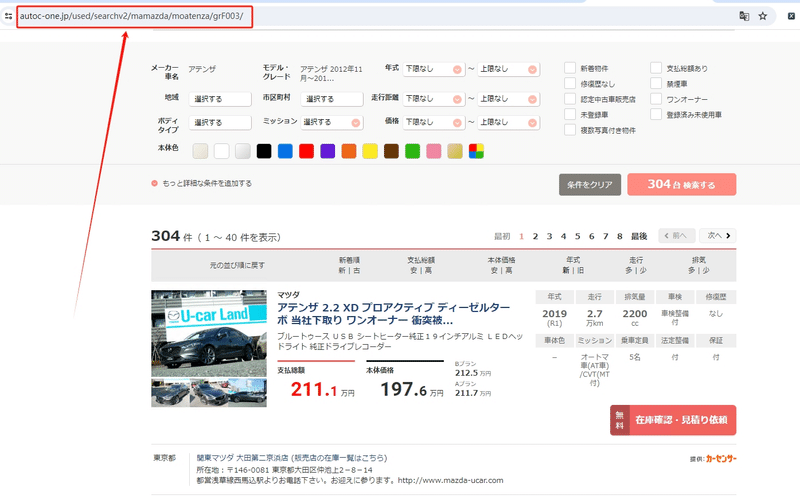Choose the blue body color swatch
The width and height of the screenshot is (800, 499).
point(285,151)
